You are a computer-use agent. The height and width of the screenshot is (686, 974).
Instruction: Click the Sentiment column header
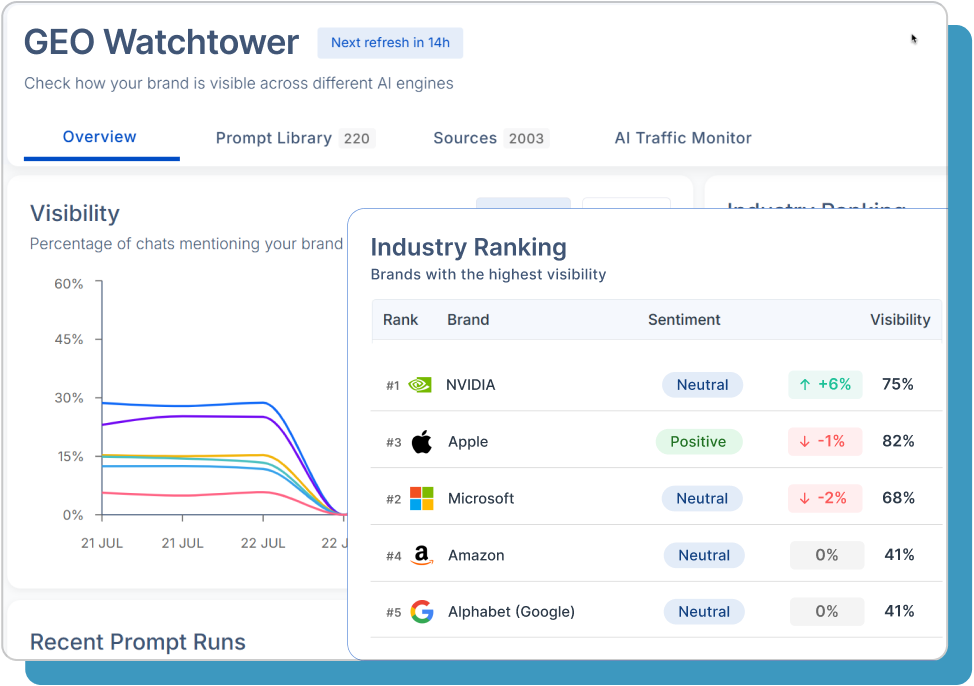pos(684,319)
